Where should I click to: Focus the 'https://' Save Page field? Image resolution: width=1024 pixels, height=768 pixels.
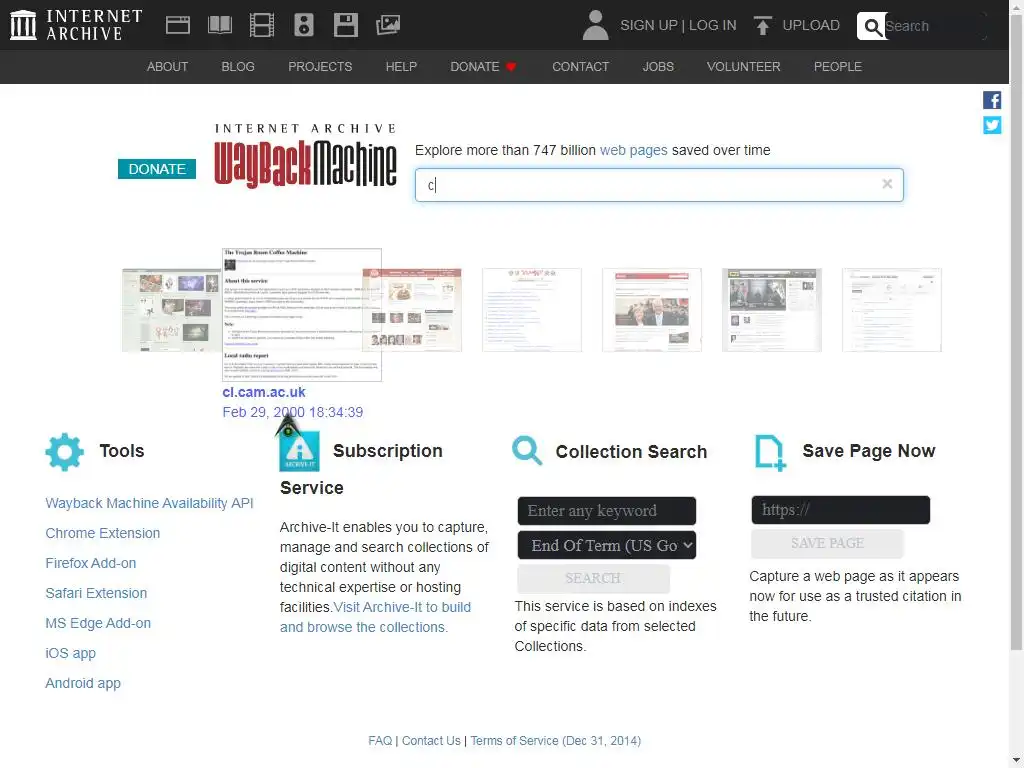tap(840, 510)
